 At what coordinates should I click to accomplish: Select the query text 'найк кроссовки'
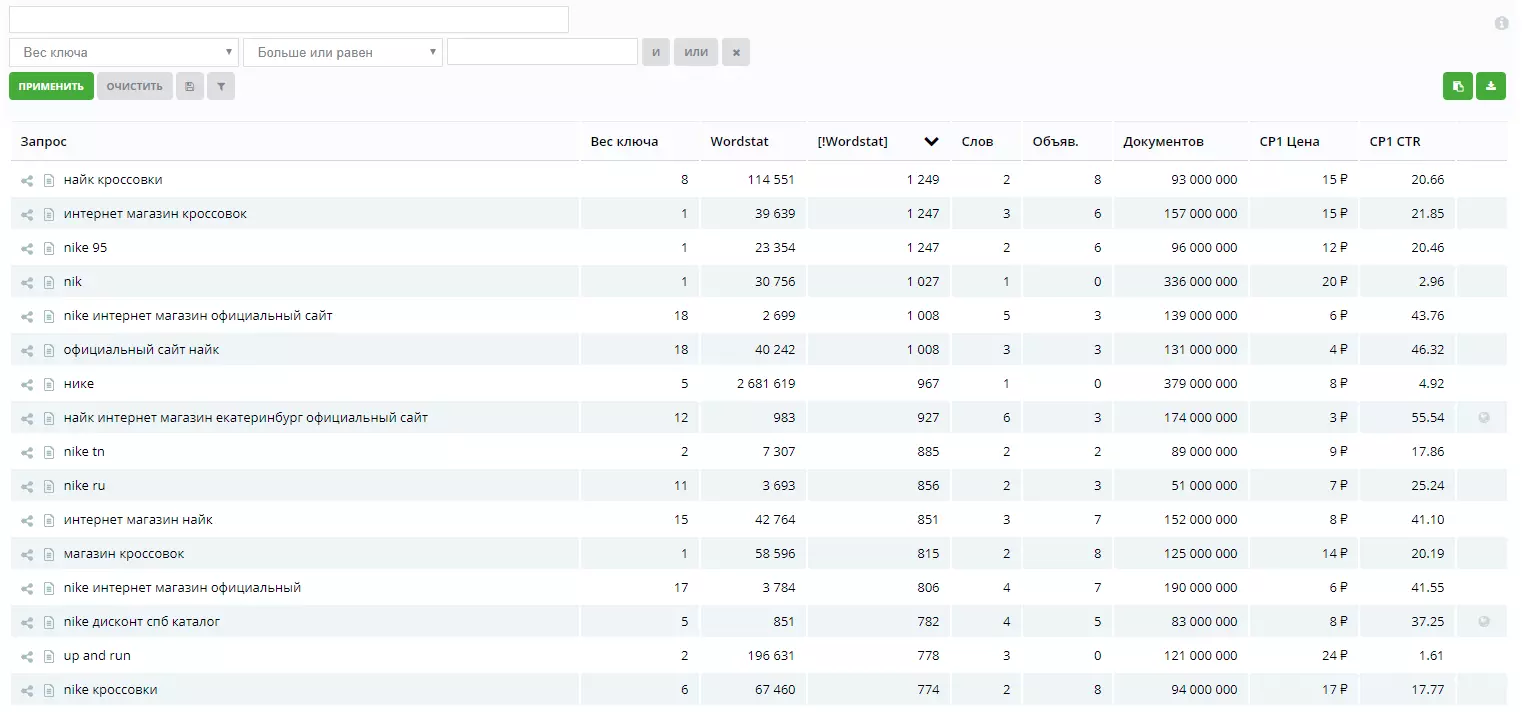click(113, 180)
